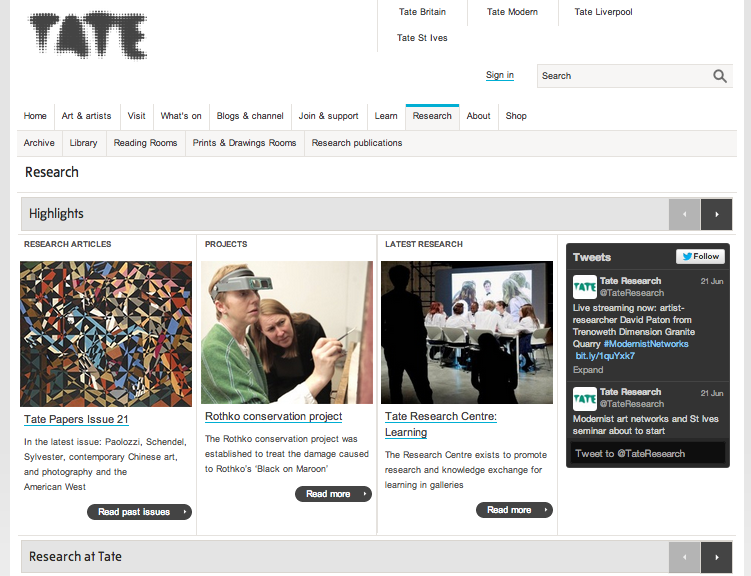
Task: Click the #ModernistNetworks hashtag
Action: click(646, 344)
